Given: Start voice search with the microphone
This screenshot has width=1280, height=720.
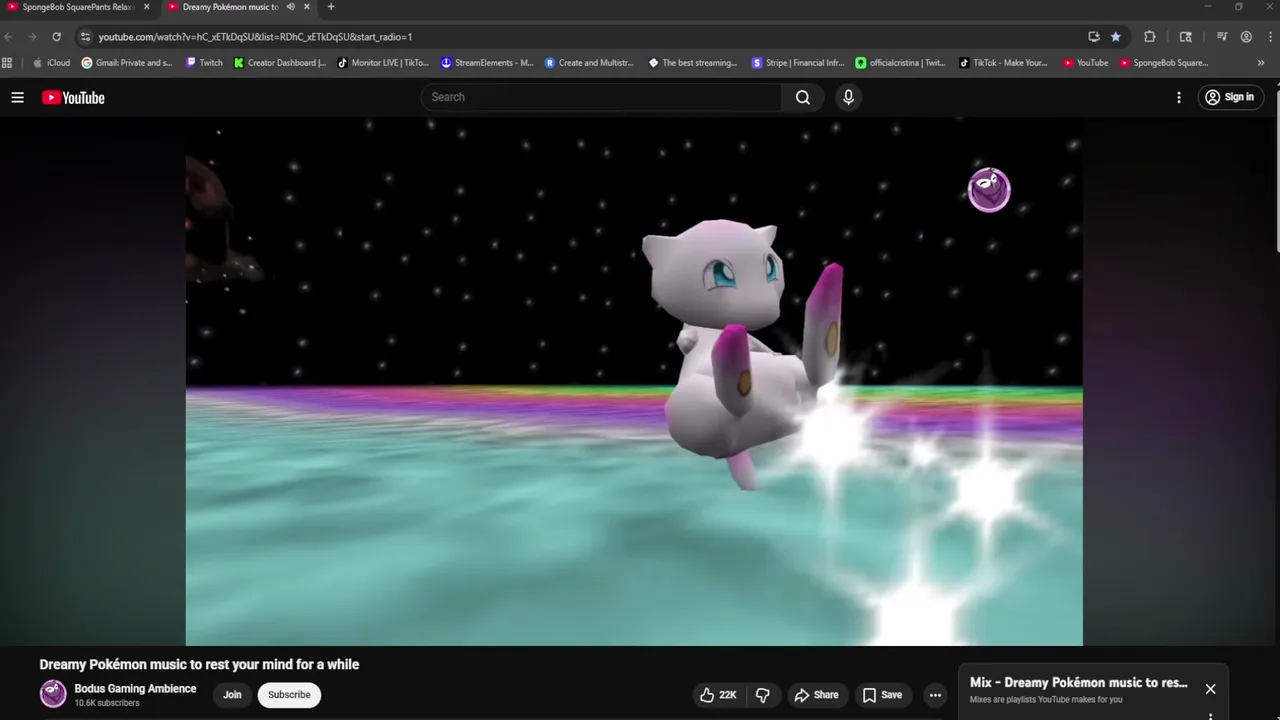Looking at the screenshot, I should click(848, 97).
